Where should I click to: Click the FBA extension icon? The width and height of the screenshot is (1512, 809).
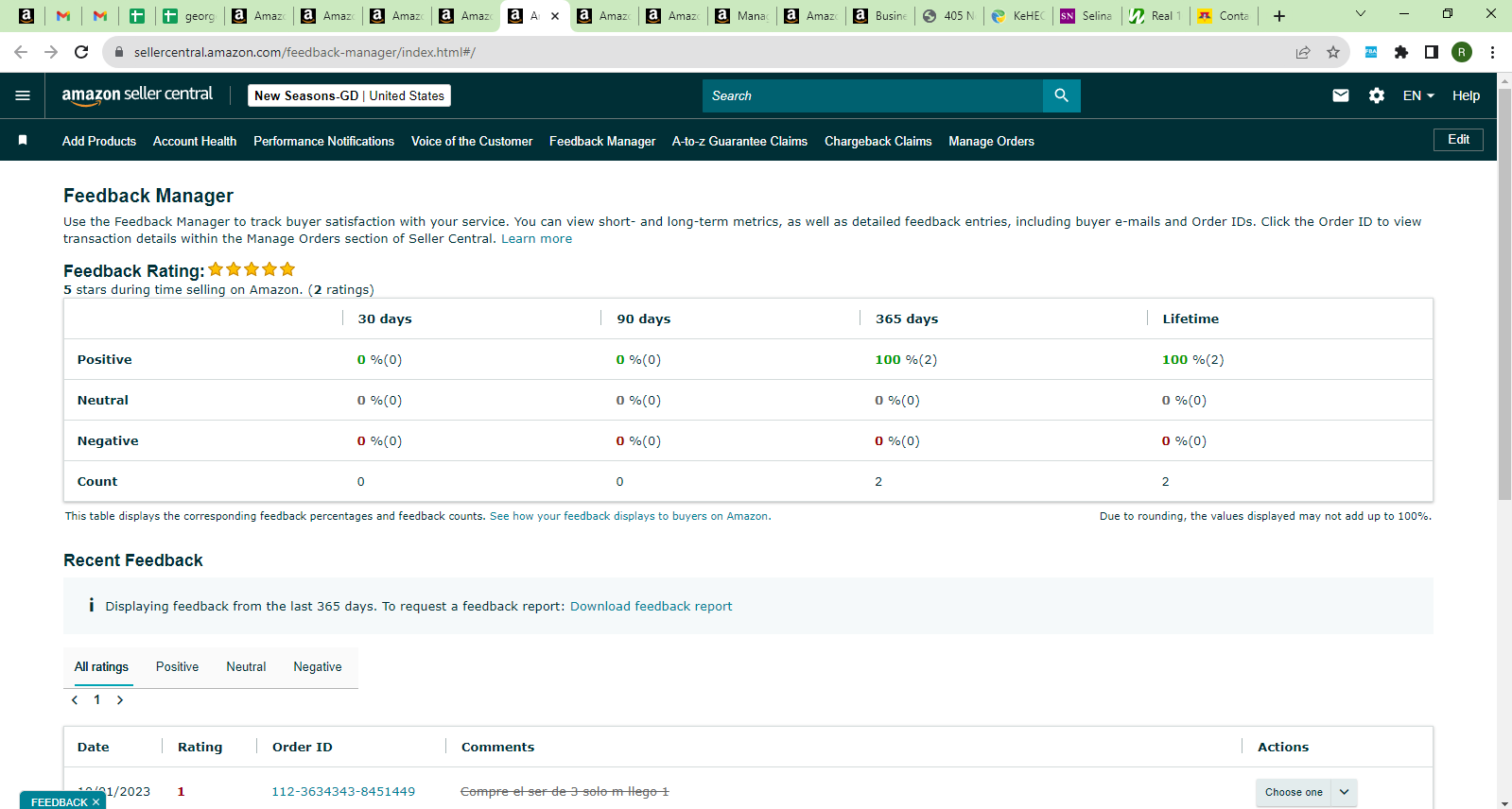pyautogui.click(x=1371, y=52)
